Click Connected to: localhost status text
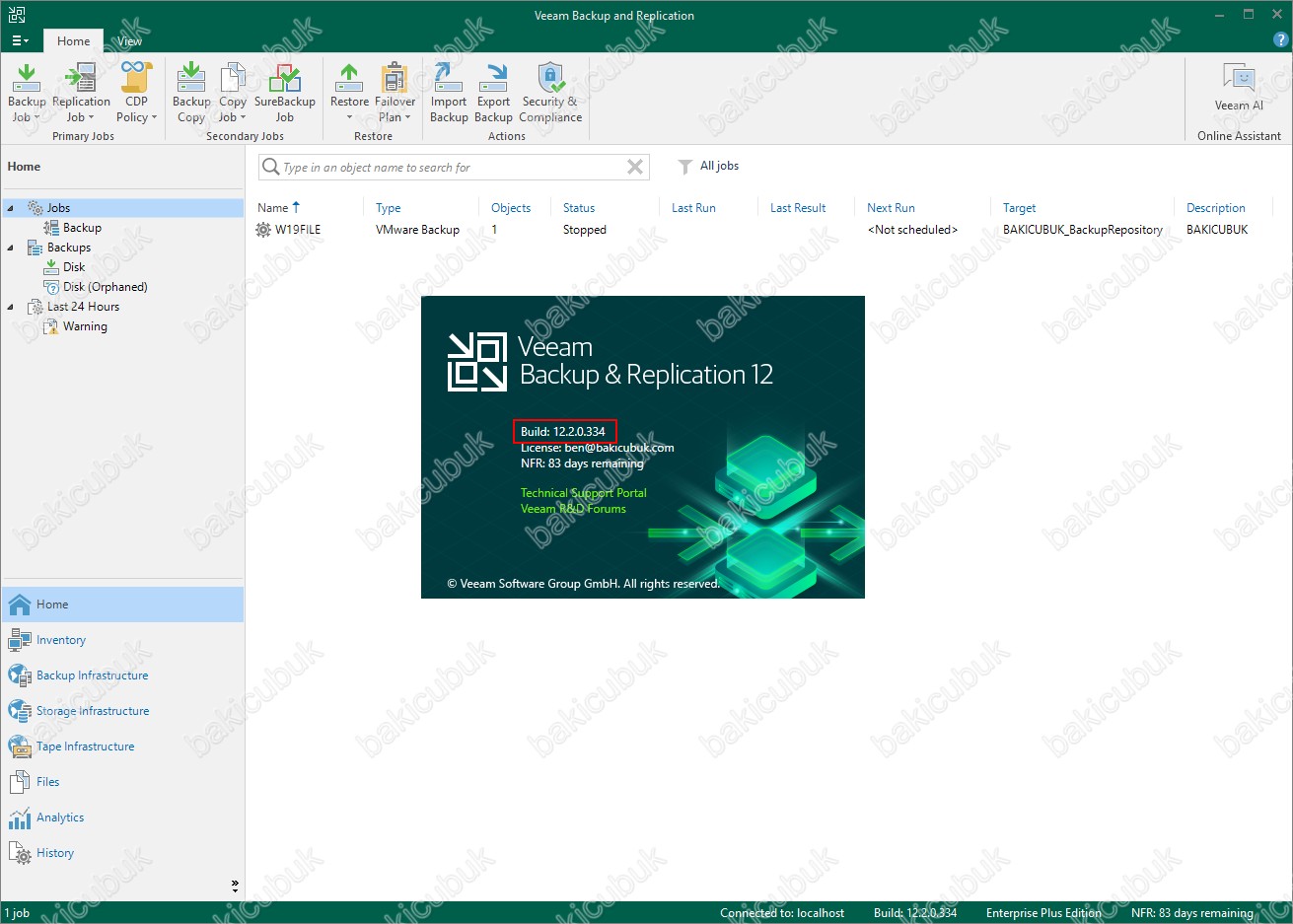1293x924 pixels. (x=782, y=913)
